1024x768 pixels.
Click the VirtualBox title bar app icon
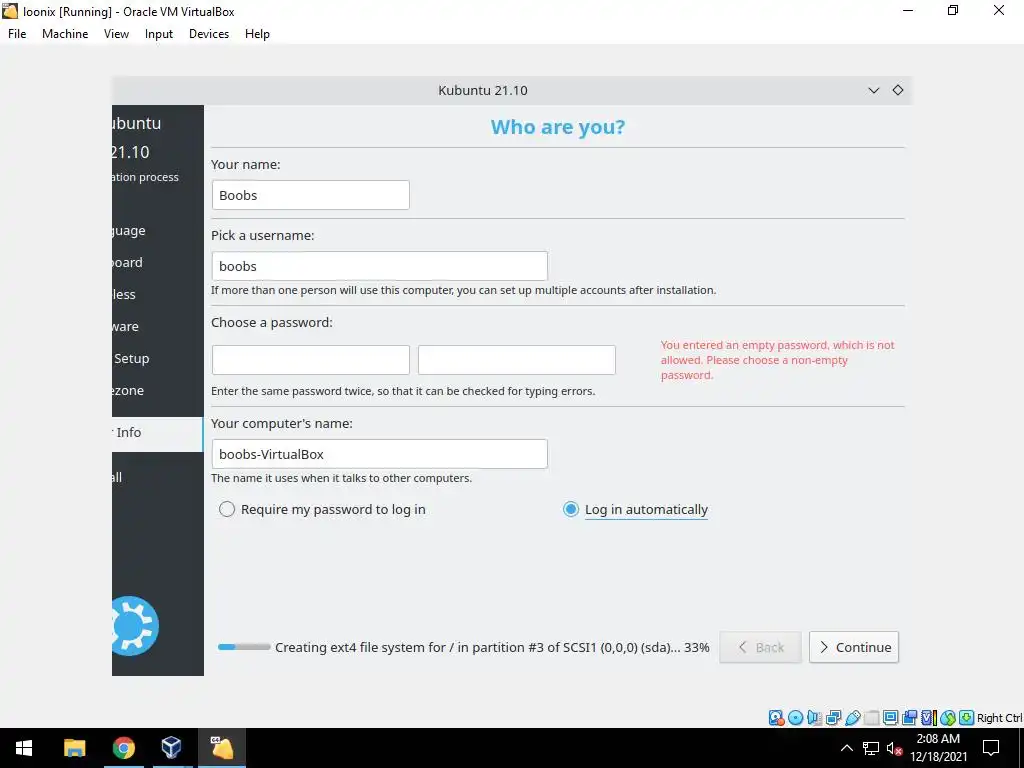coord(10,11)
